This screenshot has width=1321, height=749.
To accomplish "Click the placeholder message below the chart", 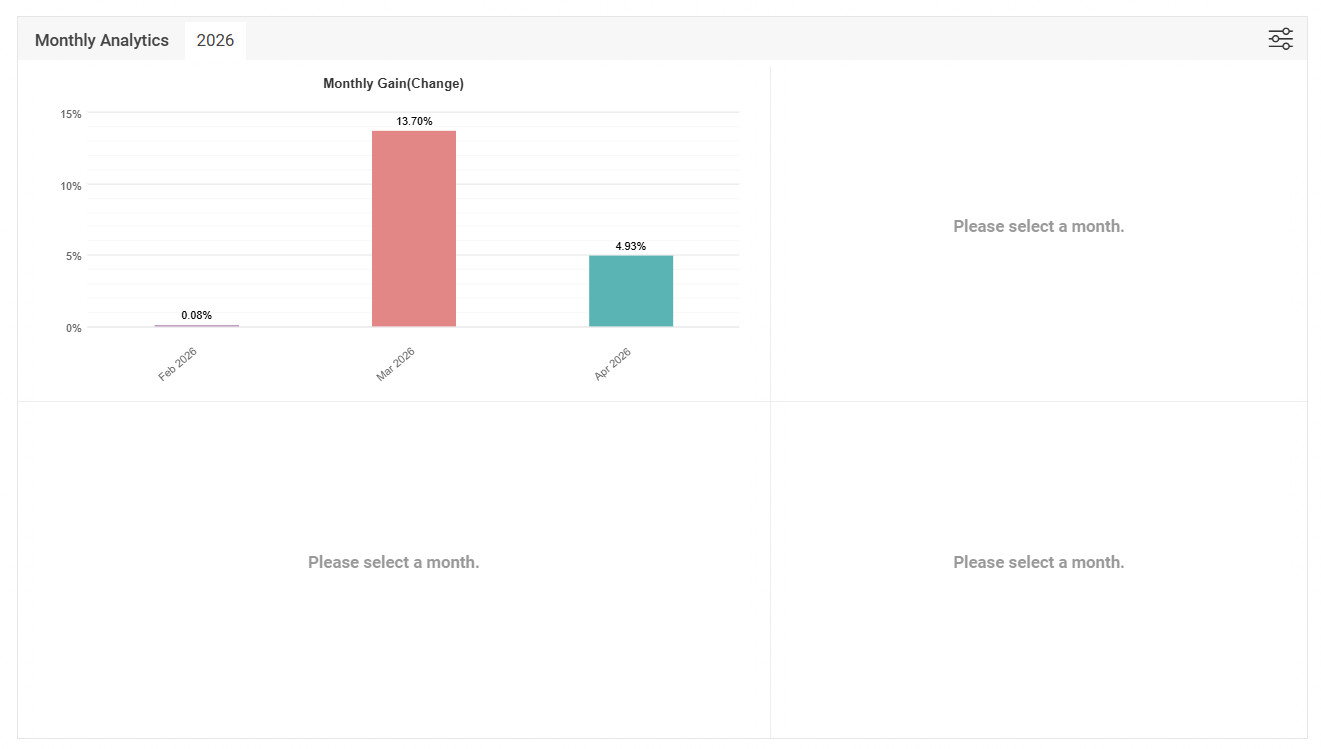I will 394,562.
